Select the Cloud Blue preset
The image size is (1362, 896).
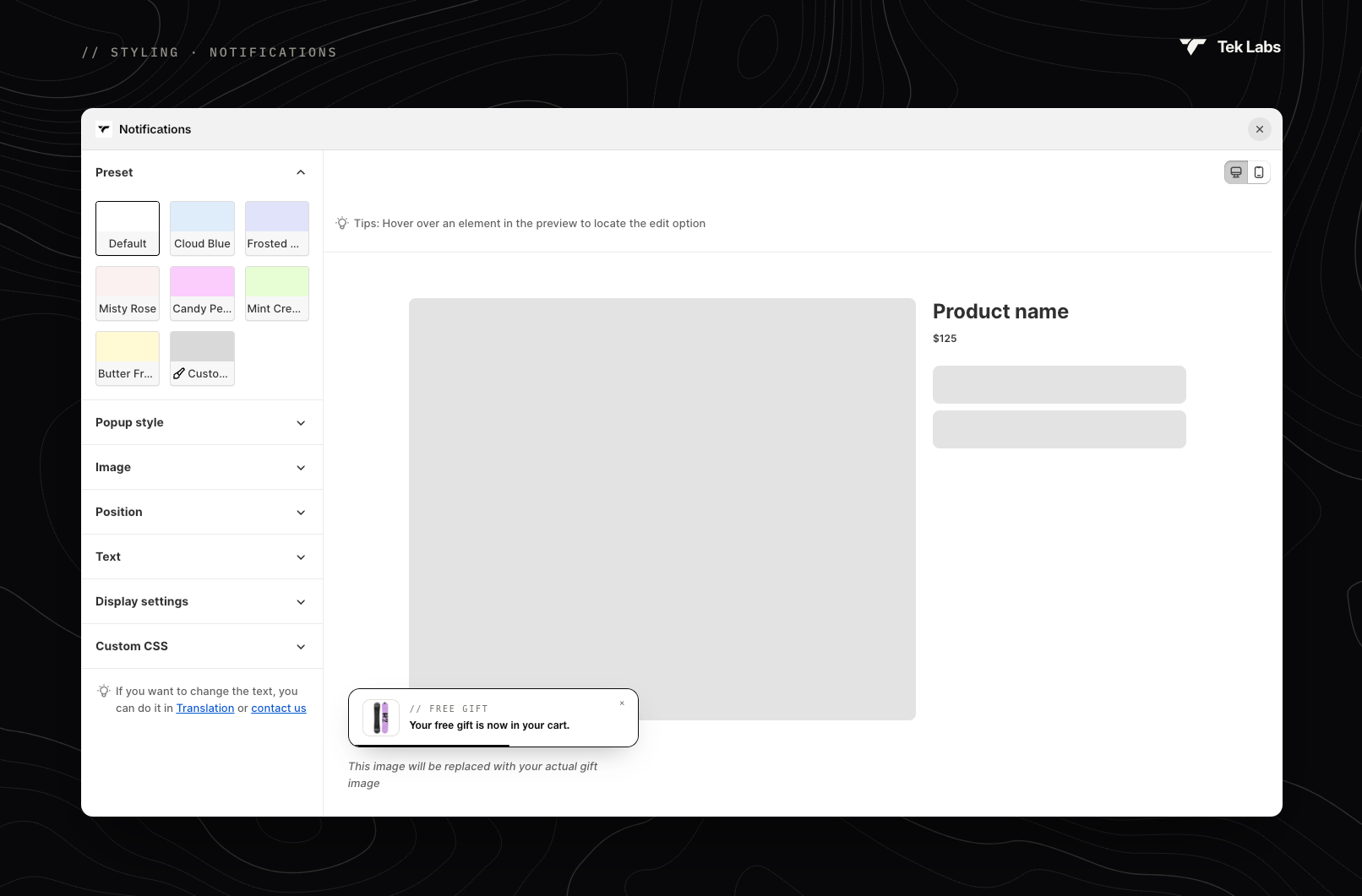(202, 228)
